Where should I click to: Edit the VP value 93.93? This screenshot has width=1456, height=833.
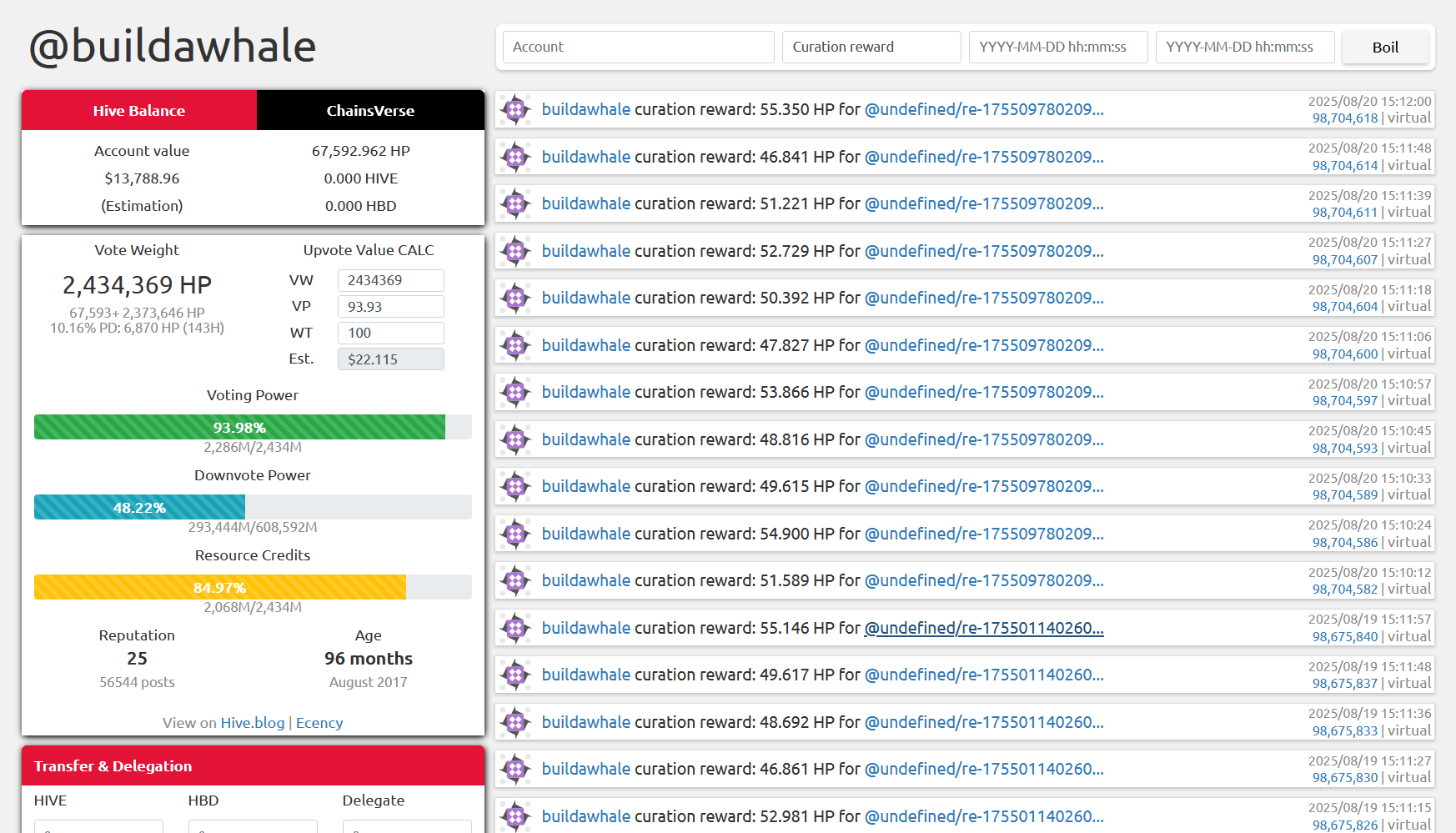point(391,307)
